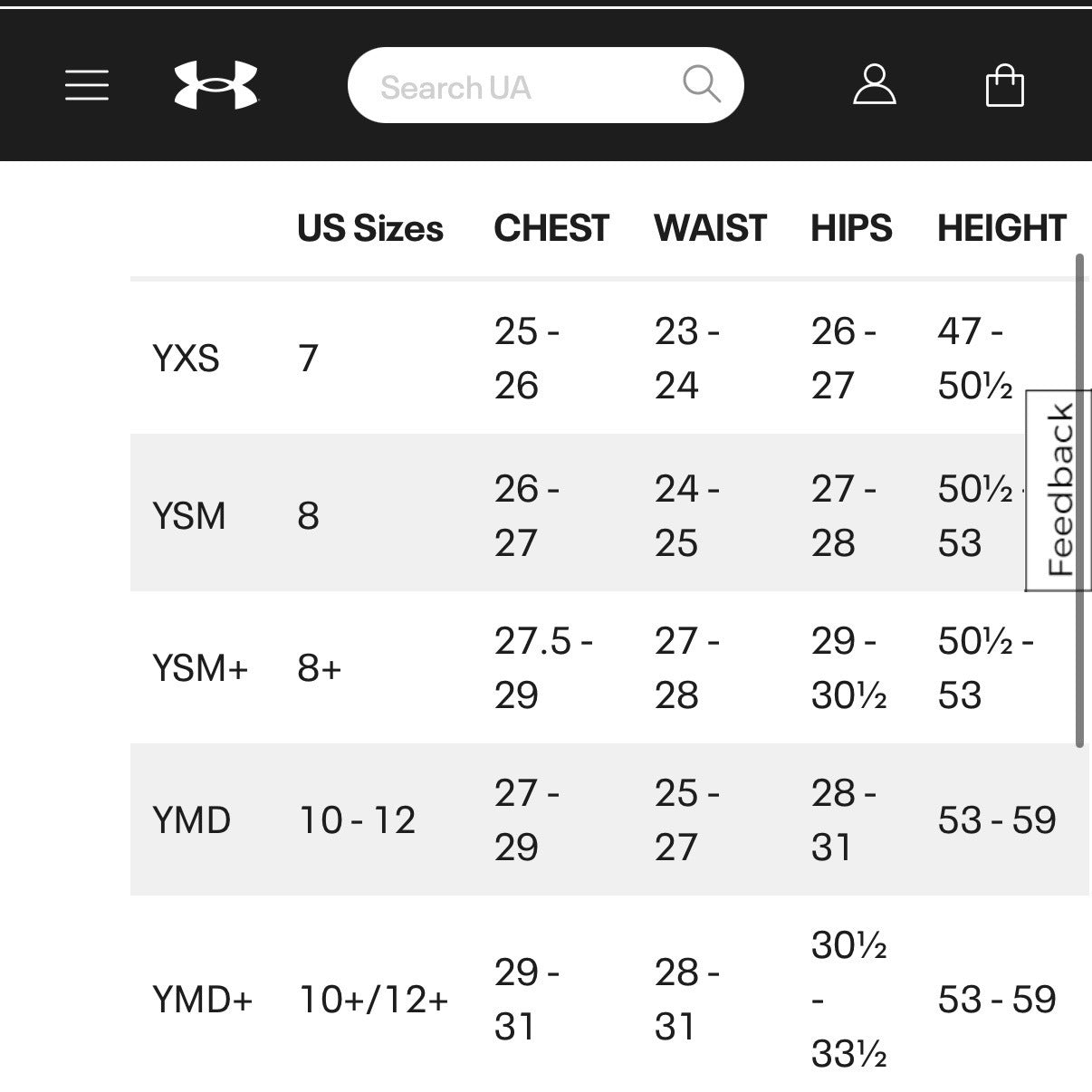Click the 10+/12+ US size cell
Image resolution: width=1092 pixels, height=1092 pixels.
(373, 1000)
